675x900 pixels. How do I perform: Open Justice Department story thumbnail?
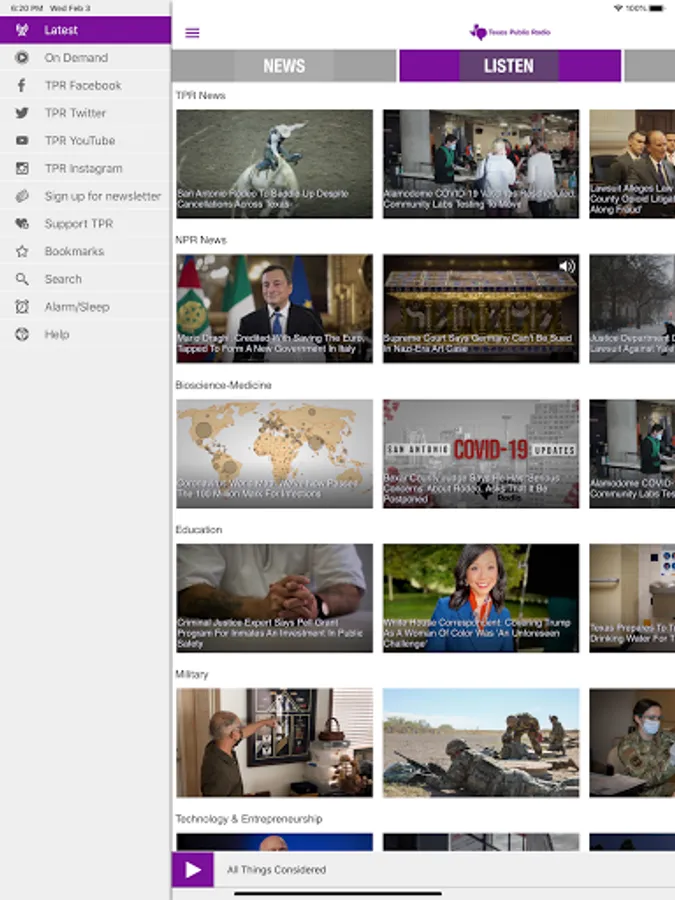[632, 308]
